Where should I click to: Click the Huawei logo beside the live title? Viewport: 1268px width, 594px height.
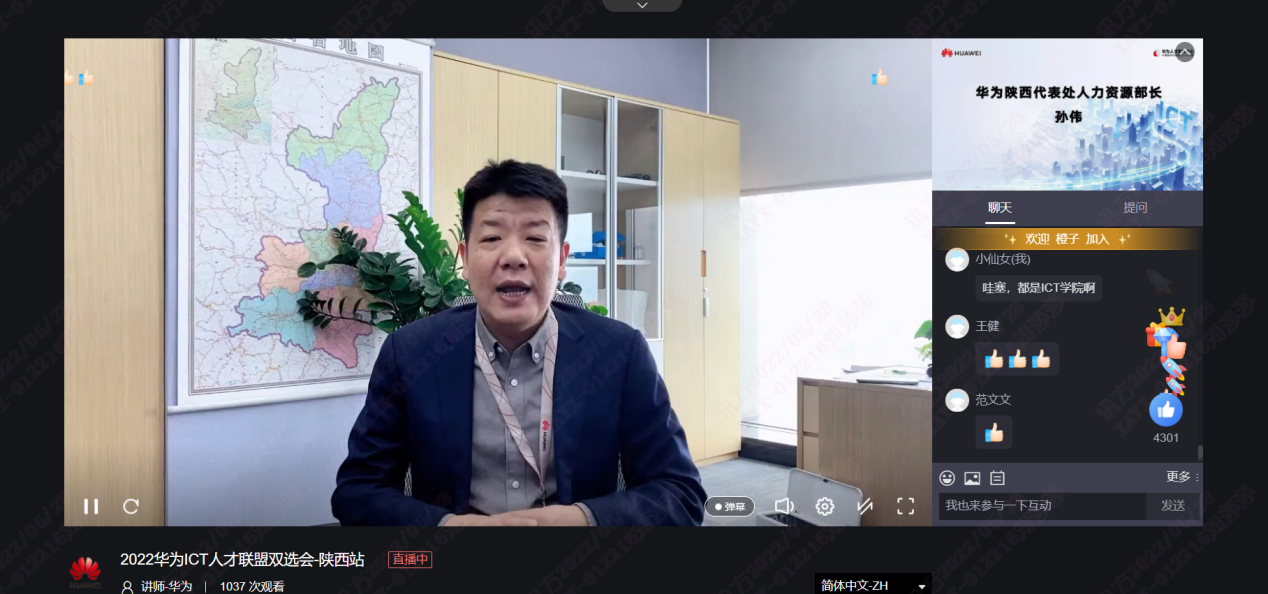(85, 571)
